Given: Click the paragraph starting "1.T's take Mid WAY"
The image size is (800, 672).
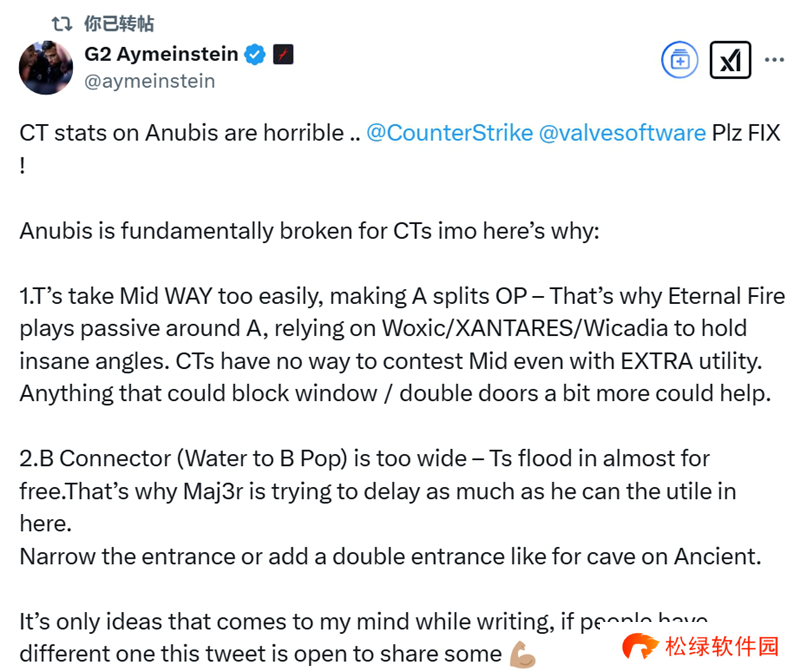Looking at the screenshot, I should (x=396, y=344).
